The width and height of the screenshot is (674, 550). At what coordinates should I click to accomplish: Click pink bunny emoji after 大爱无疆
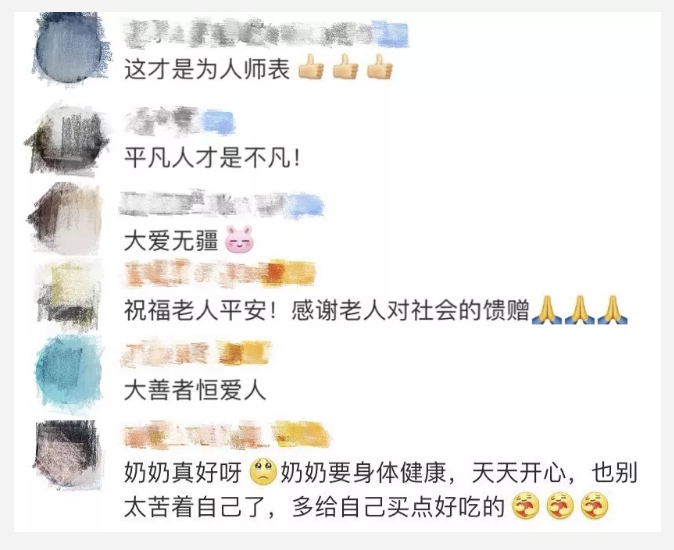coord(239,238)
